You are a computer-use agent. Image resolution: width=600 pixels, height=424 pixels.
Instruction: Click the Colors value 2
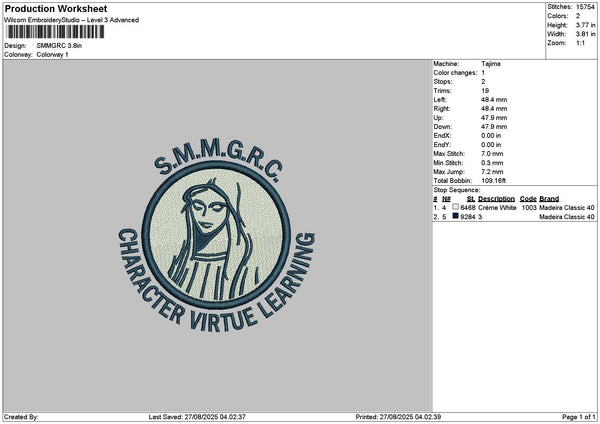click(578, 16)
